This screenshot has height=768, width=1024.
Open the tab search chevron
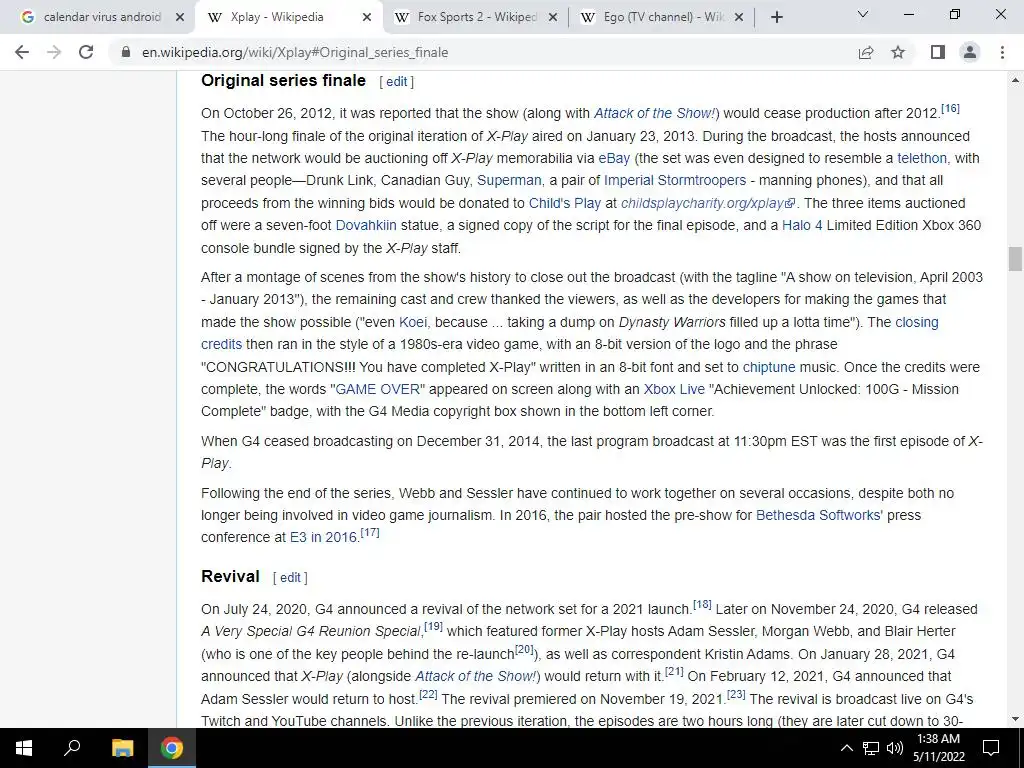click(x=863, y=14)
